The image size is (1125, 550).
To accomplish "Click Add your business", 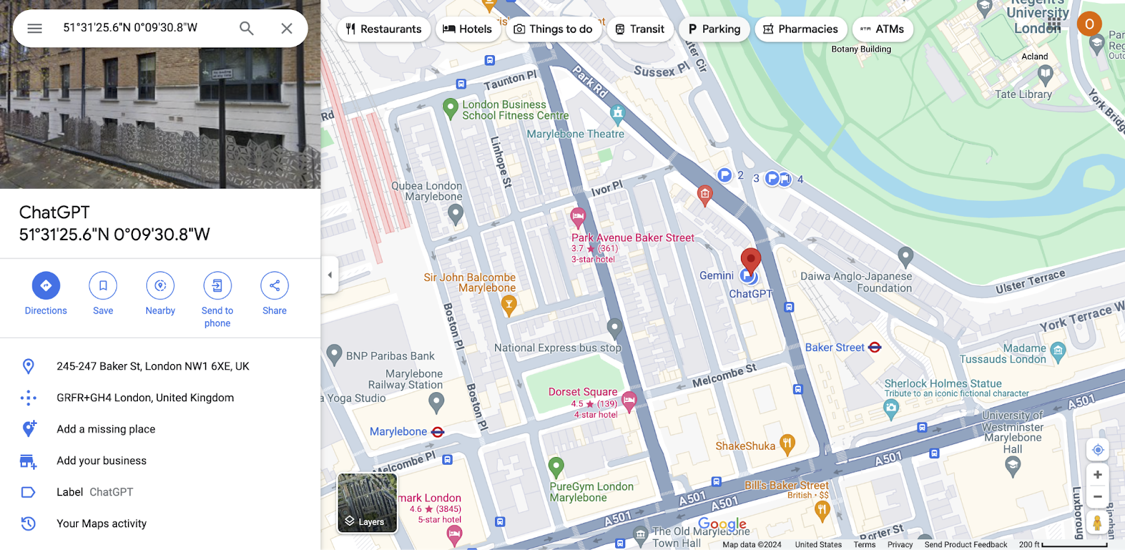I will point(160,461).
